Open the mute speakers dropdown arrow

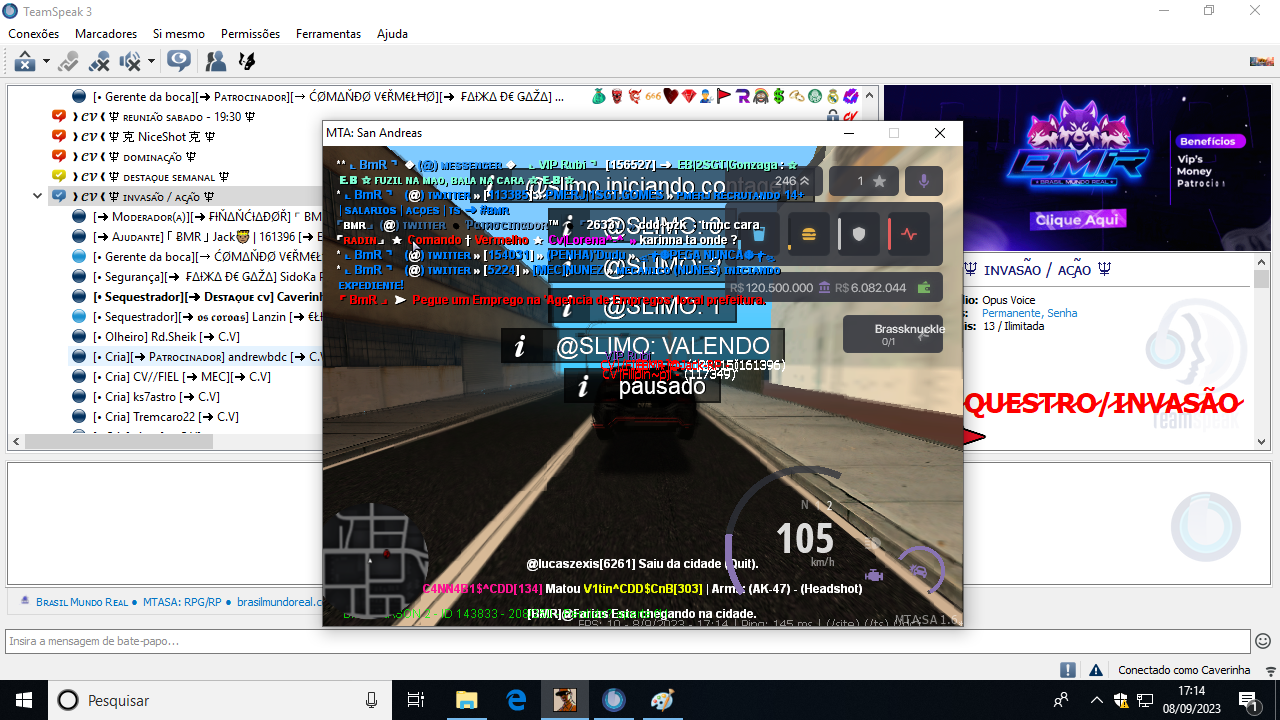click(x=151, y=62)
